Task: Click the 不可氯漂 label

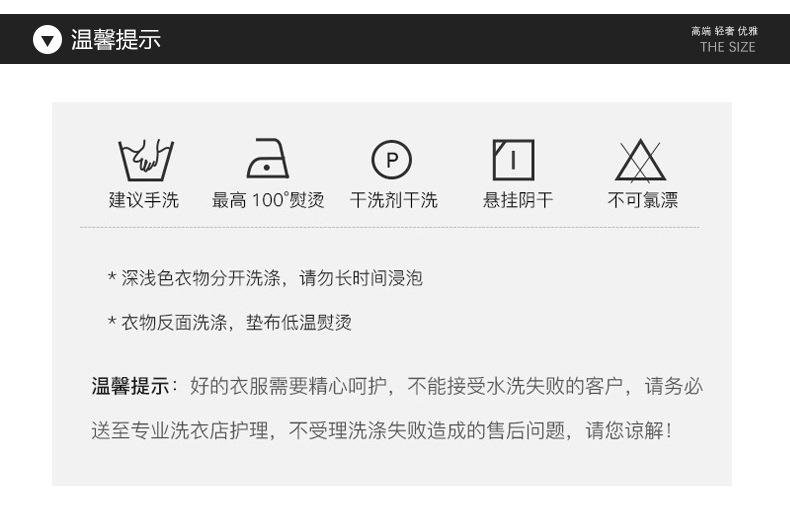Action: click(x=642, y=200)
